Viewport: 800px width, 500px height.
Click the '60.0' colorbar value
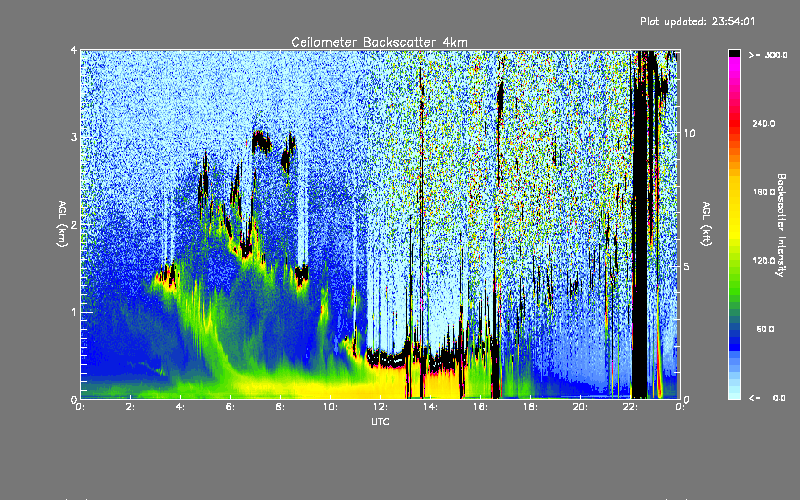[765, 329]
